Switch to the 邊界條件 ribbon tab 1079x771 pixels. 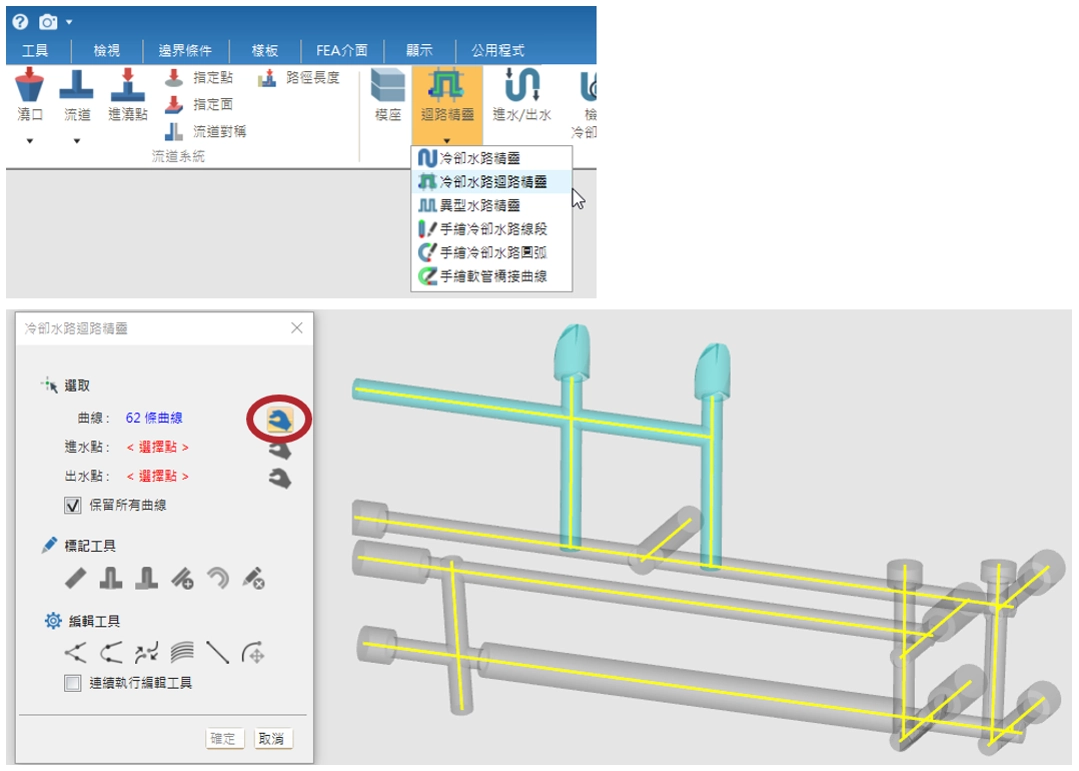click(x=185, y=50)
